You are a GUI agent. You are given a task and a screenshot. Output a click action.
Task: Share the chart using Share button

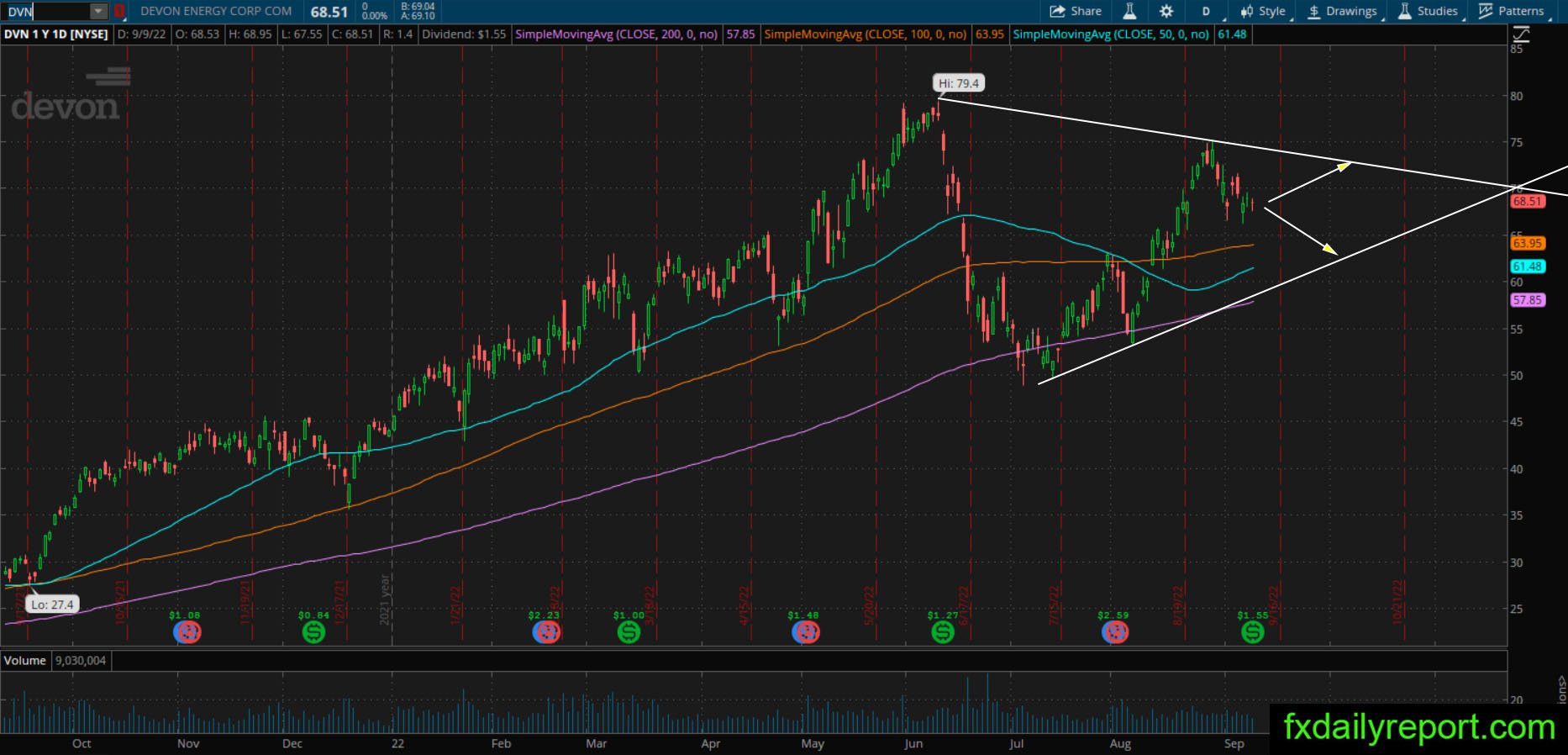pos(1076,11)
